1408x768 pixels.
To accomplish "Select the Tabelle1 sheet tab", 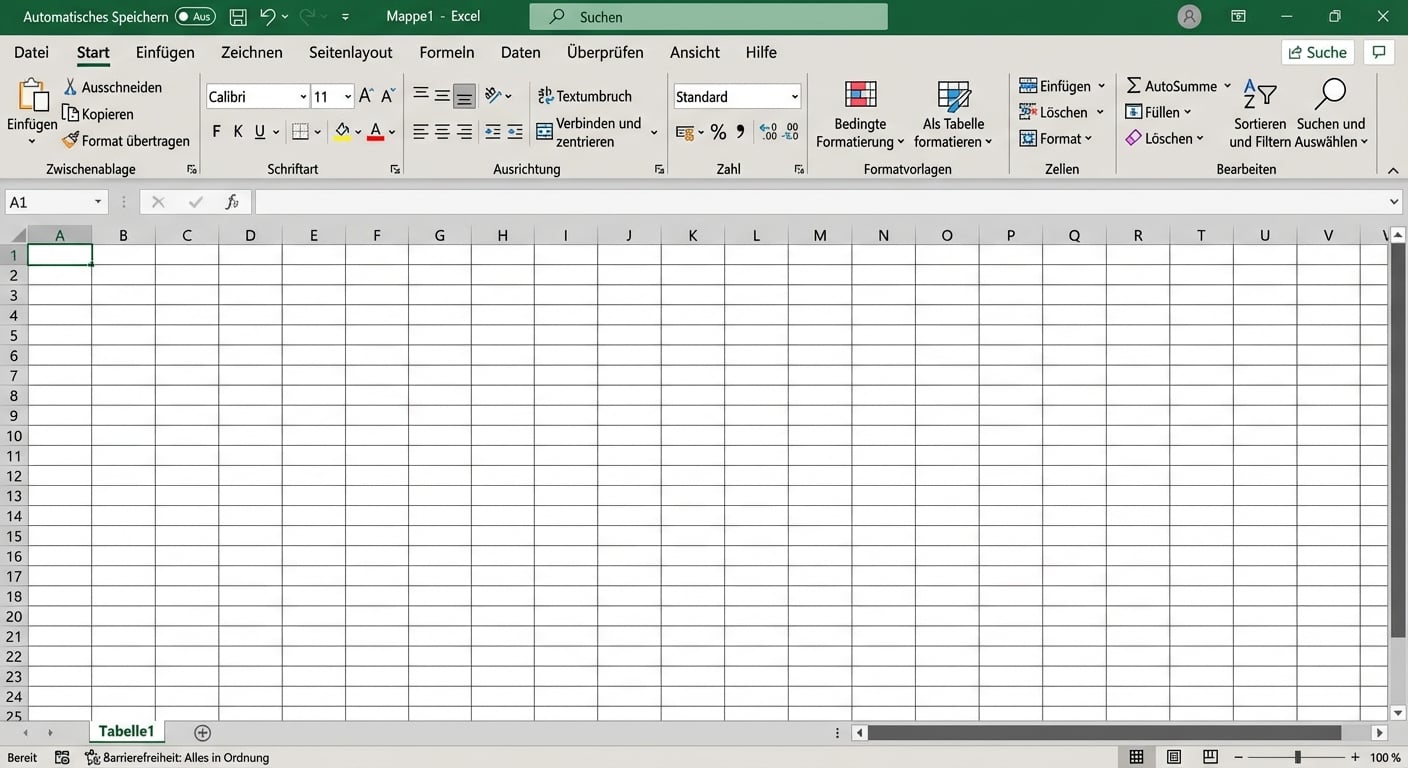I will 127,732.
